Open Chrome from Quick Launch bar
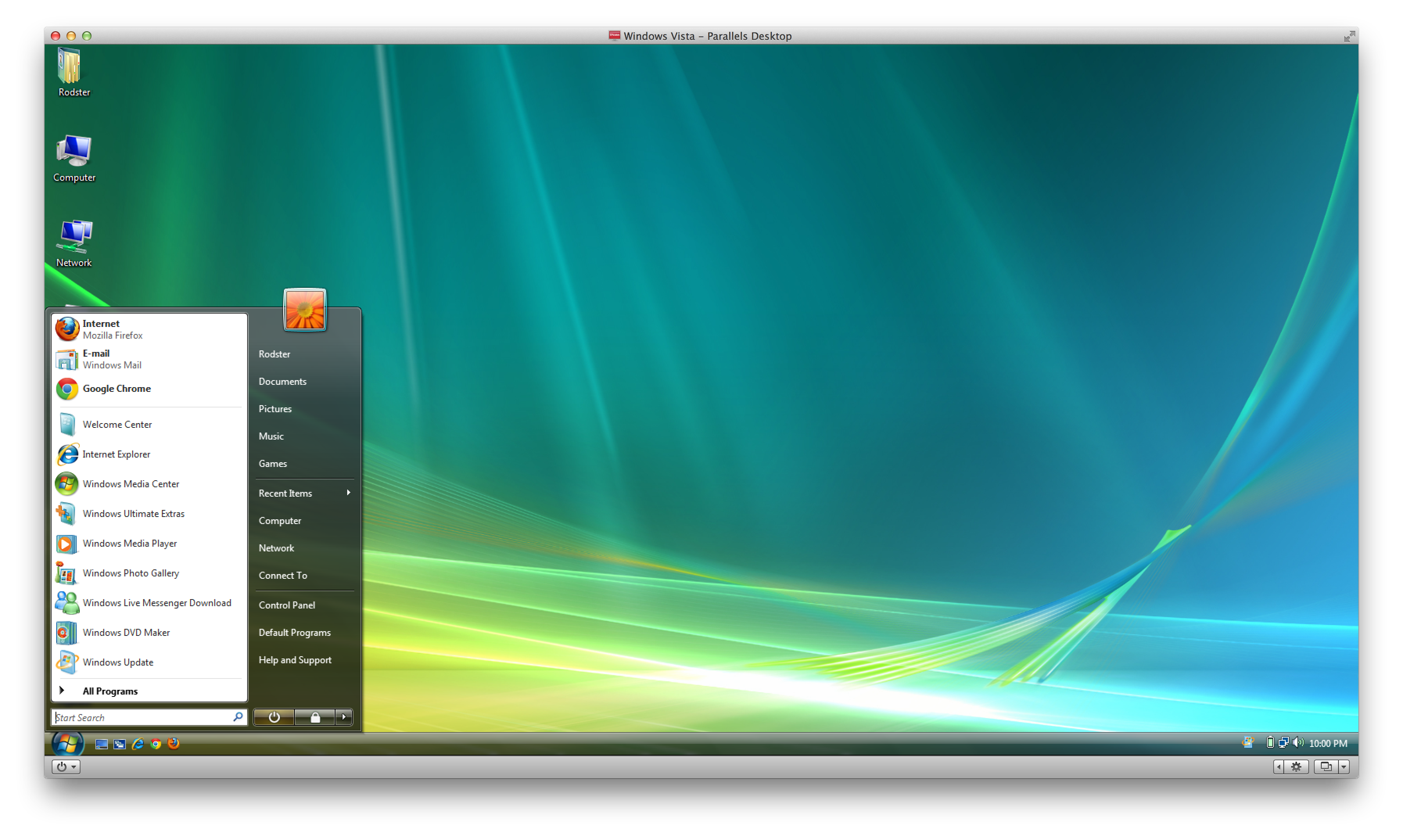 (156, 744)
